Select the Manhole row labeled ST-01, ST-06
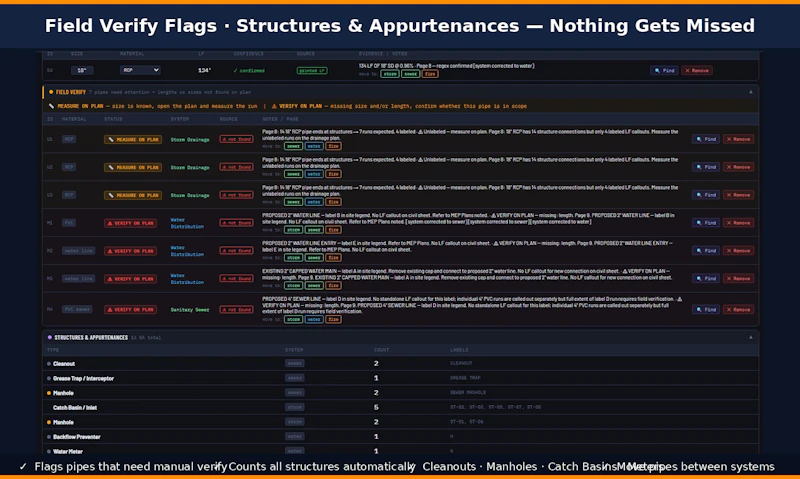Screen dimensions: 800x479 401,422
